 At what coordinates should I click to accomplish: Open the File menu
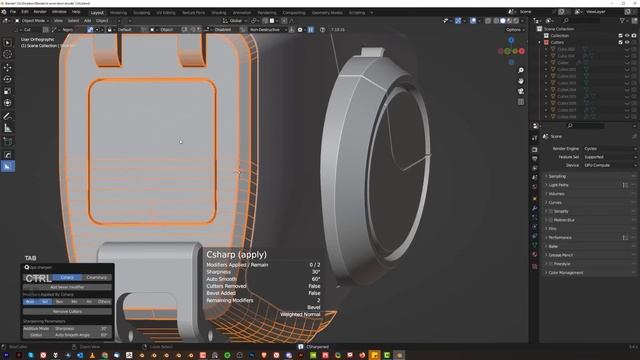coord(13,12)
